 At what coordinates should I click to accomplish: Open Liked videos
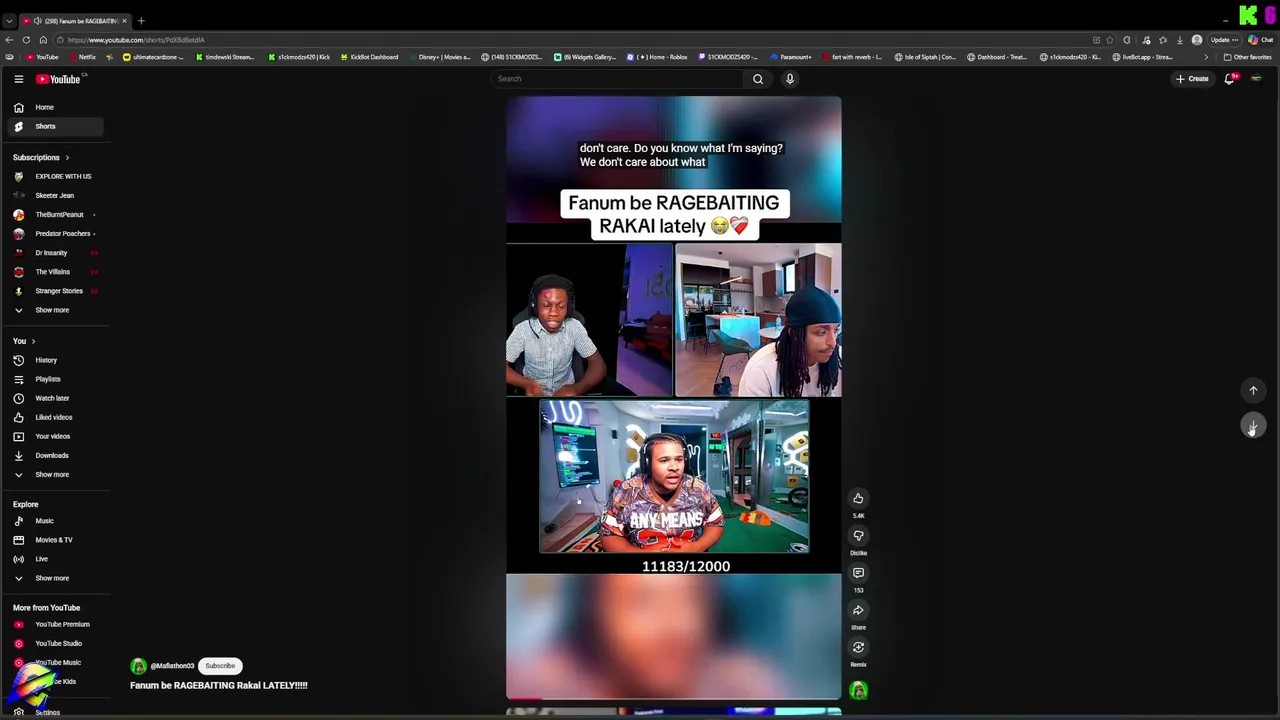point(54,417)
